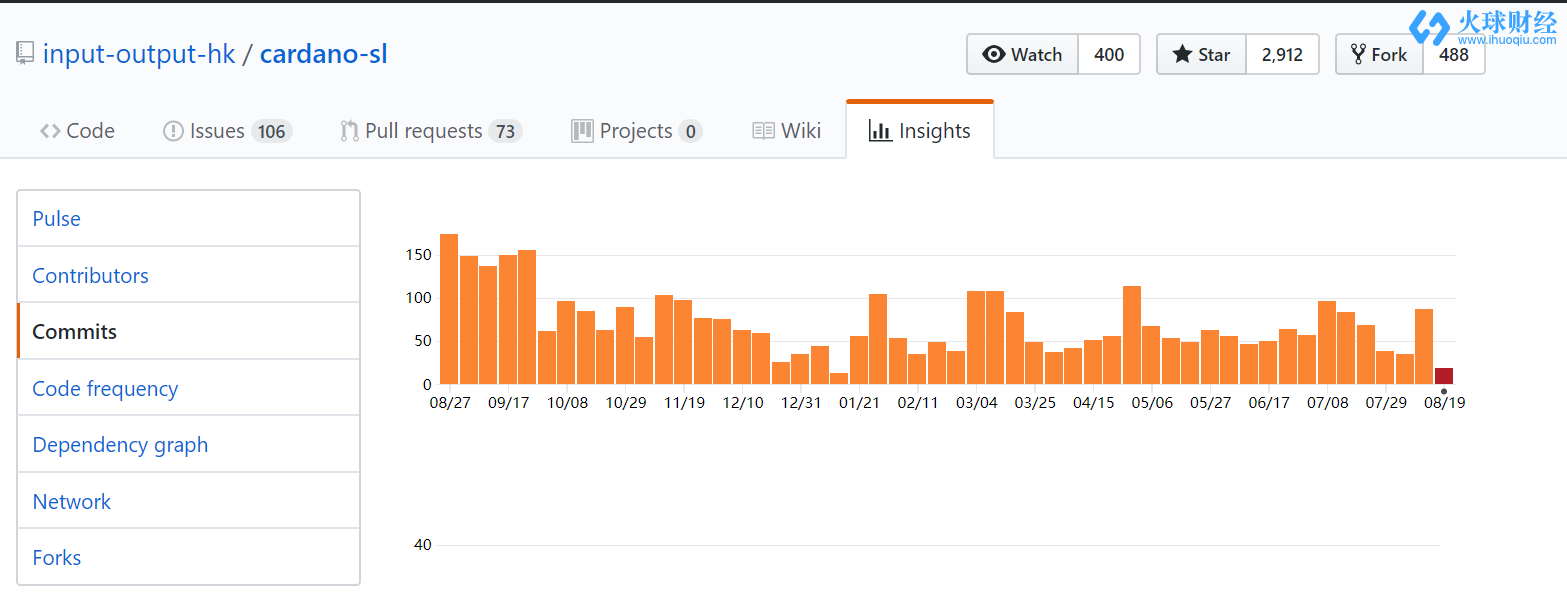Open Network in the sidebar
This screenshot has width=1567, height=598.
tap(188, 501)
